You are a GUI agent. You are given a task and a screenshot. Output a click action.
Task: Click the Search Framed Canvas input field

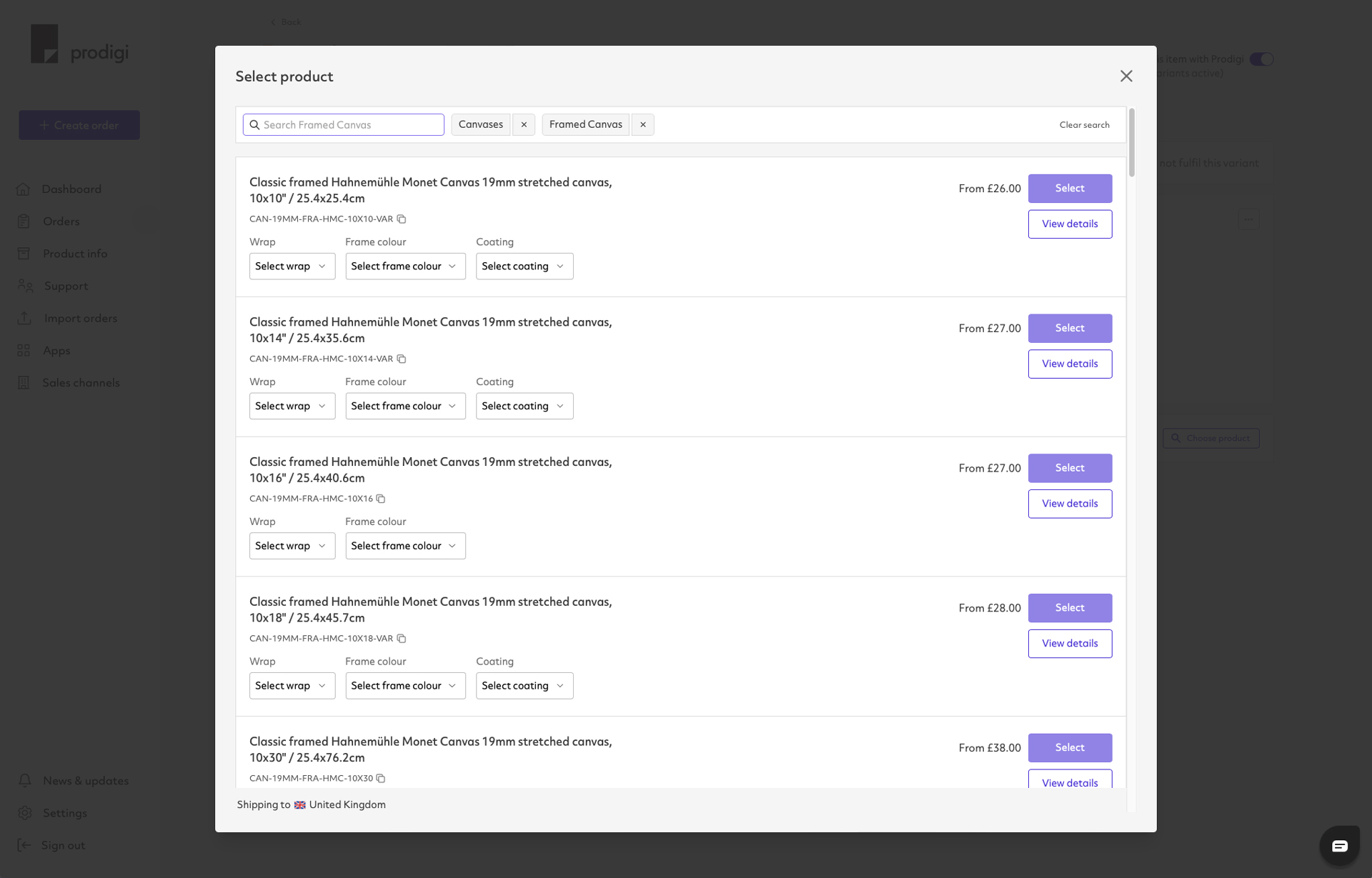click(x=343, y=124)
